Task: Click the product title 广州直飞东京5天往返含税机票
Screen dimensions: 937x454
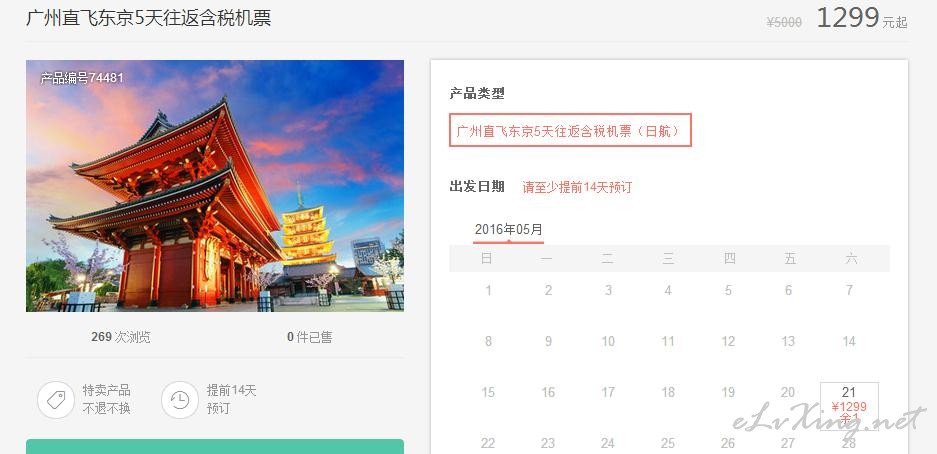Action: coord(149,18)
